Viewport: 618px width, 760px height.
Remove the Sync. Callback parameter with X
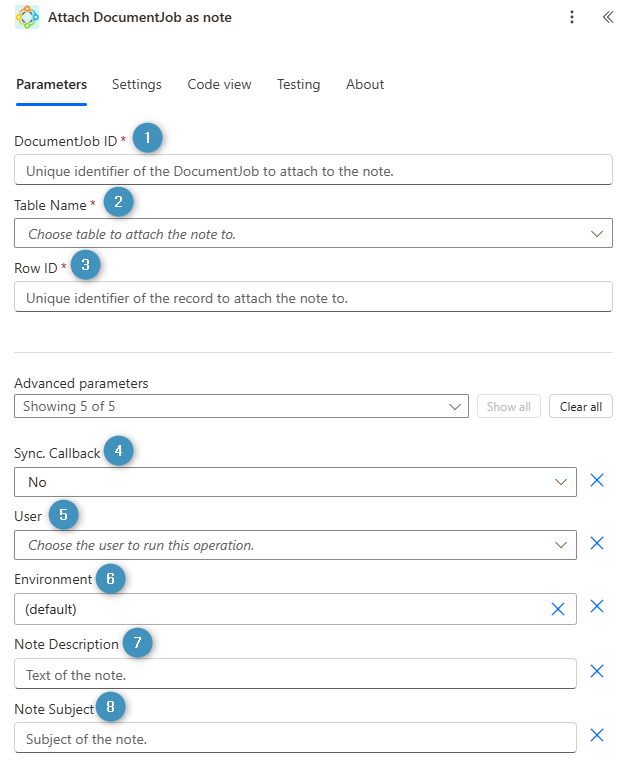click(597, 481)
